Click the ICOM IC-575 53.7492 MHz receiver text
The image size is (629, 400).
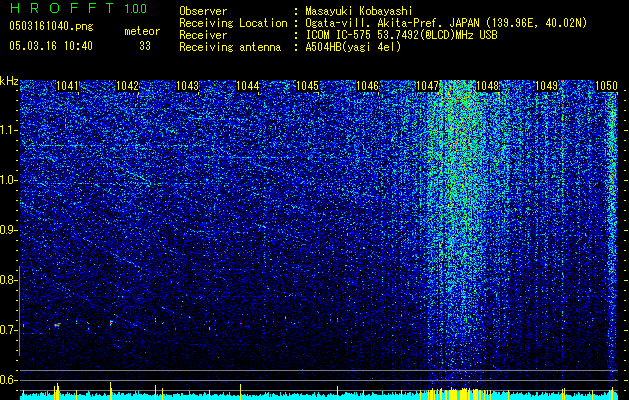402,35
